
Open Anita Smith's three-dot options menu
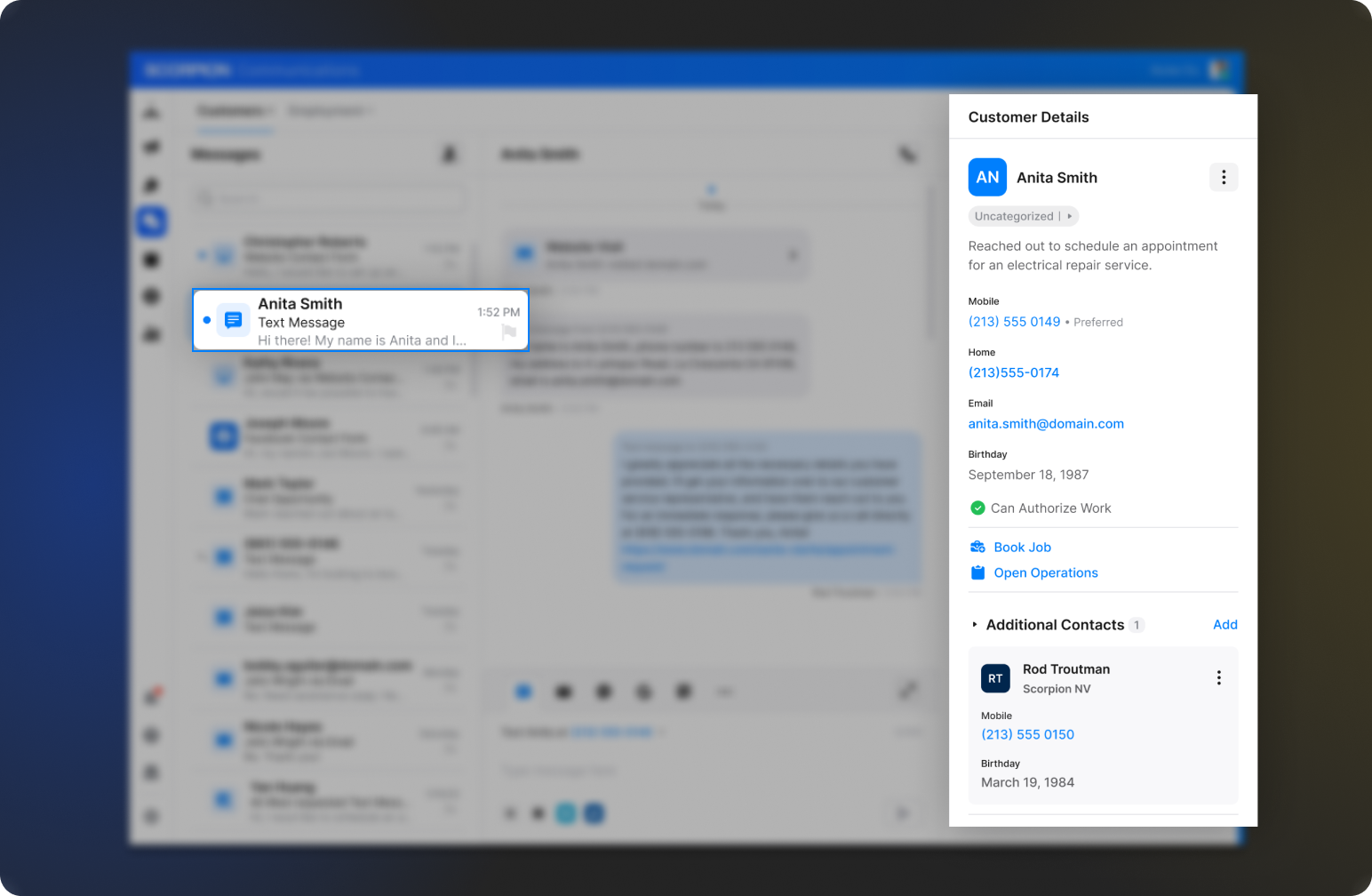[1224, 177]
